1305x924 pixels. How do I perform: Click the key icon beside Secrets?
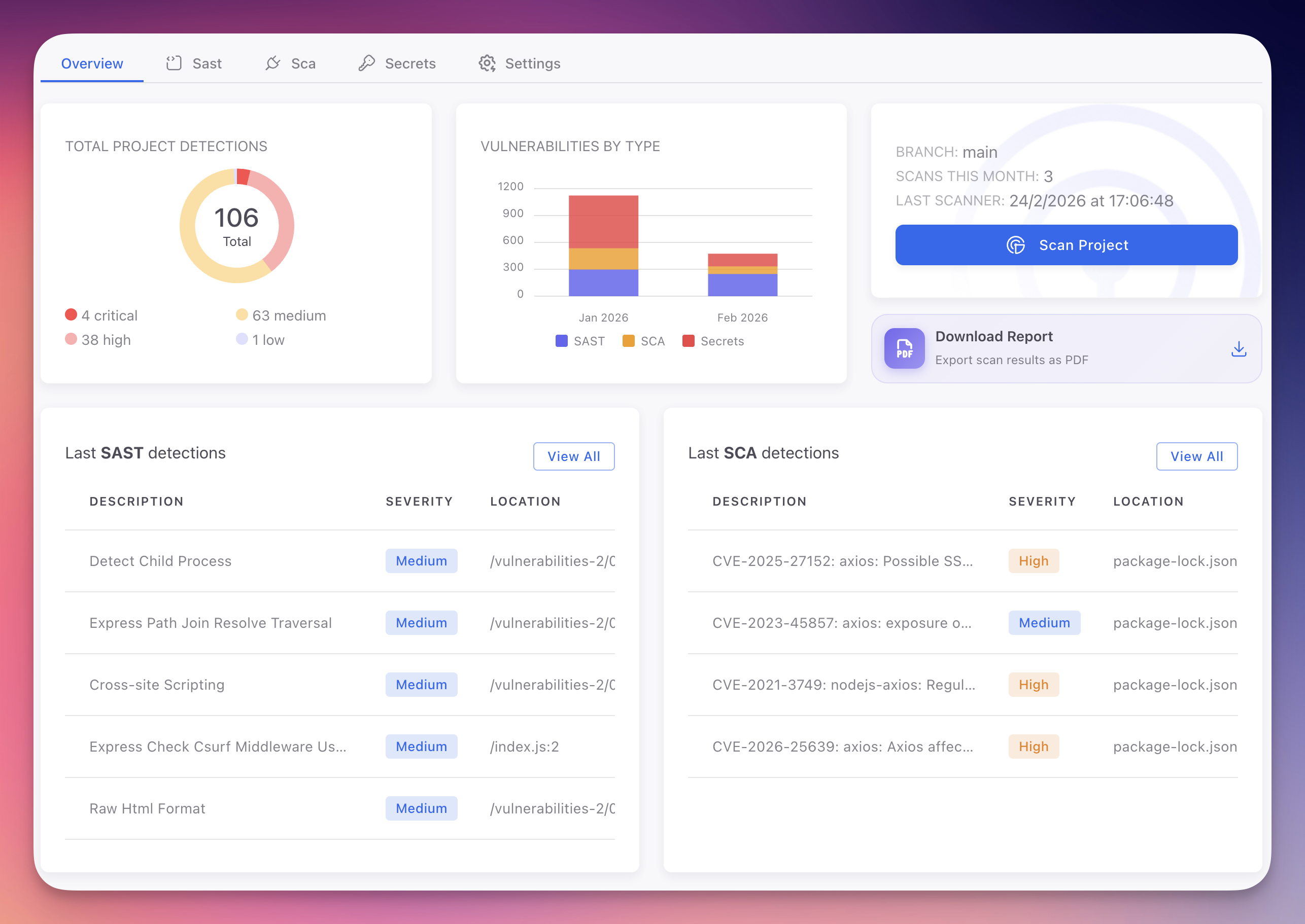point(366,63)
